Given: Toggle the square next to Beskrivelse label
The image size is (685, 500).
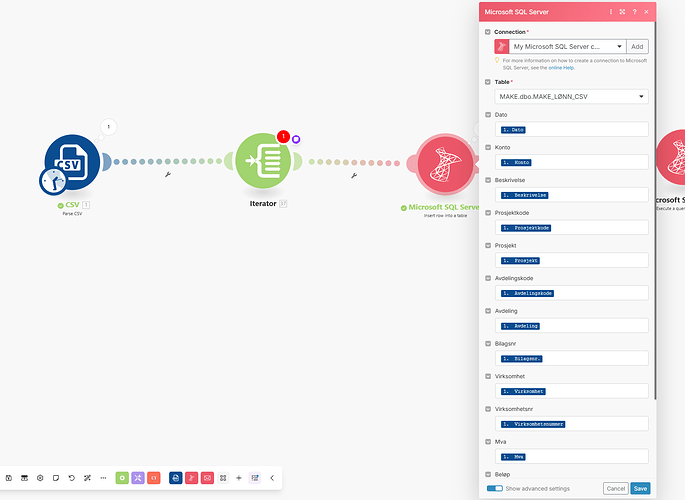Looking at the screenshot, I should (x=488, y=180).
